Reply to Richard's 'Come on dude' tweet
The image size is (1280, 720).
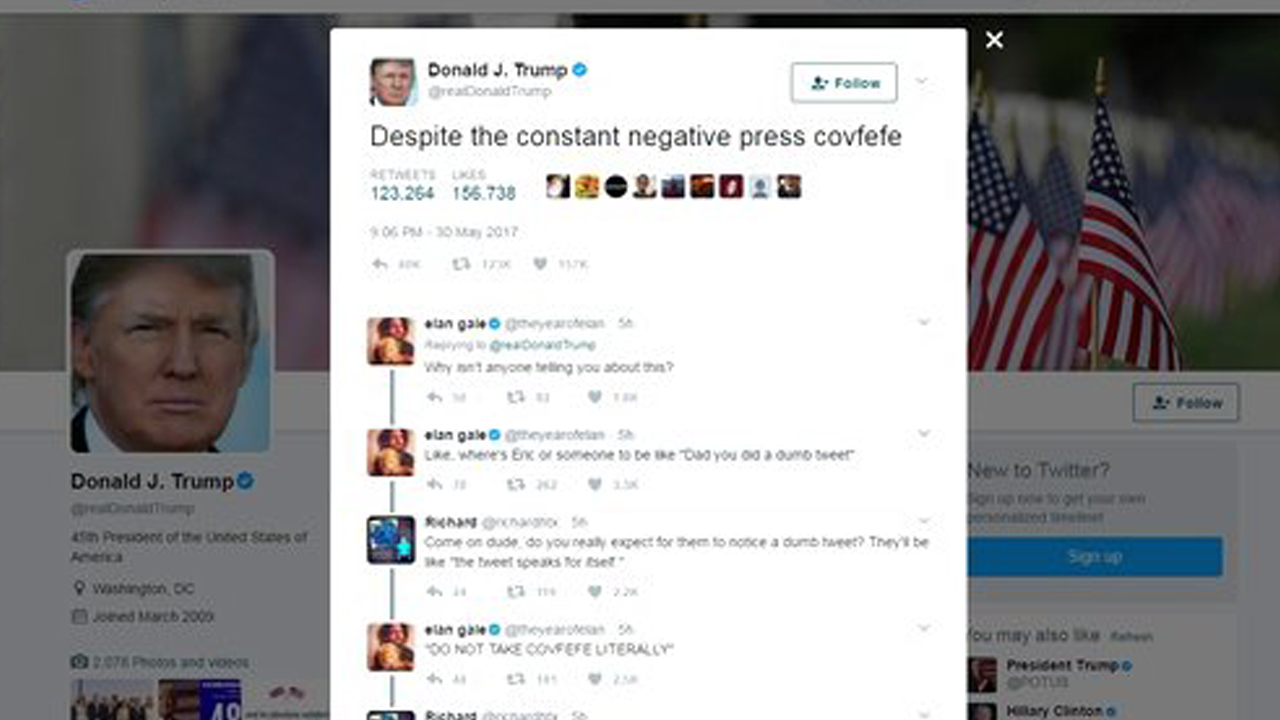pyautogui.click(x=434, y=592)
